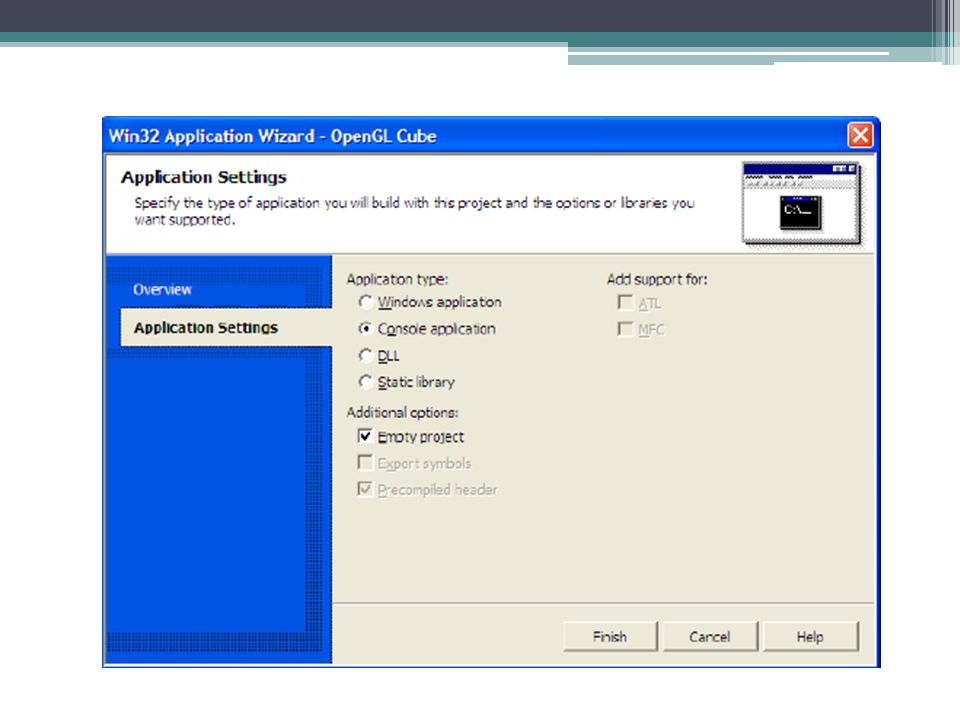Enable MFC support checkbox
The width and height of the screenshot is (960, 720).
[625, 329]
